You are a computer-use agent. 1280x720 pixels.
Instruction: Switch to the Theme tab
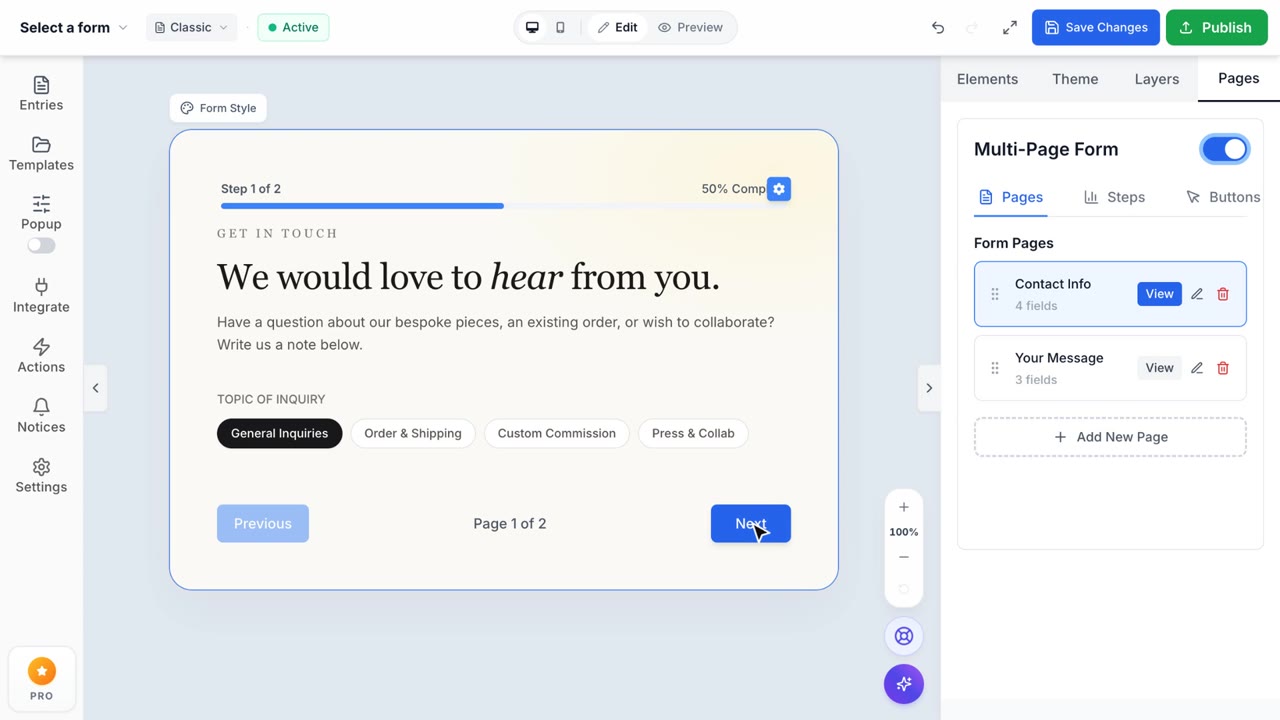pos(1075,79)
